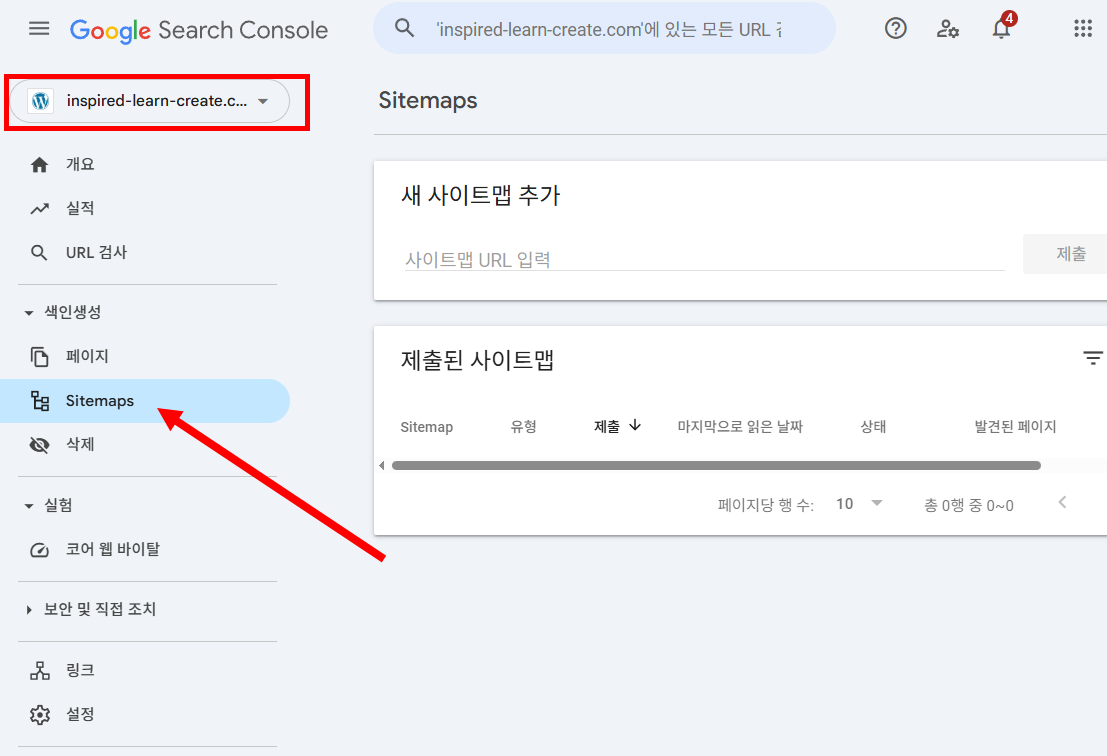Select the Sitemaps menu item
Image resolution: width=1107 pixels, height=756 pixels.
click(x=145, y=401)
